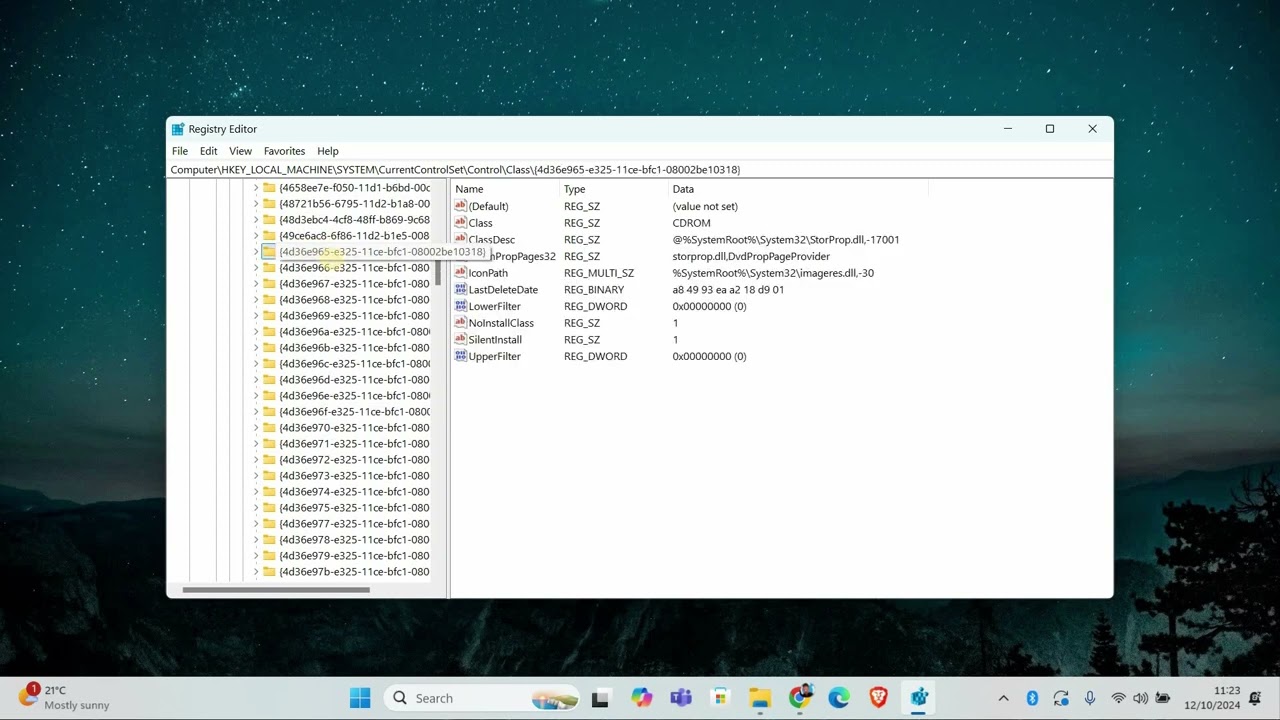Click the folder icon of key {4d36e96d-e325
1280x720 pixels.
(269, 380)
